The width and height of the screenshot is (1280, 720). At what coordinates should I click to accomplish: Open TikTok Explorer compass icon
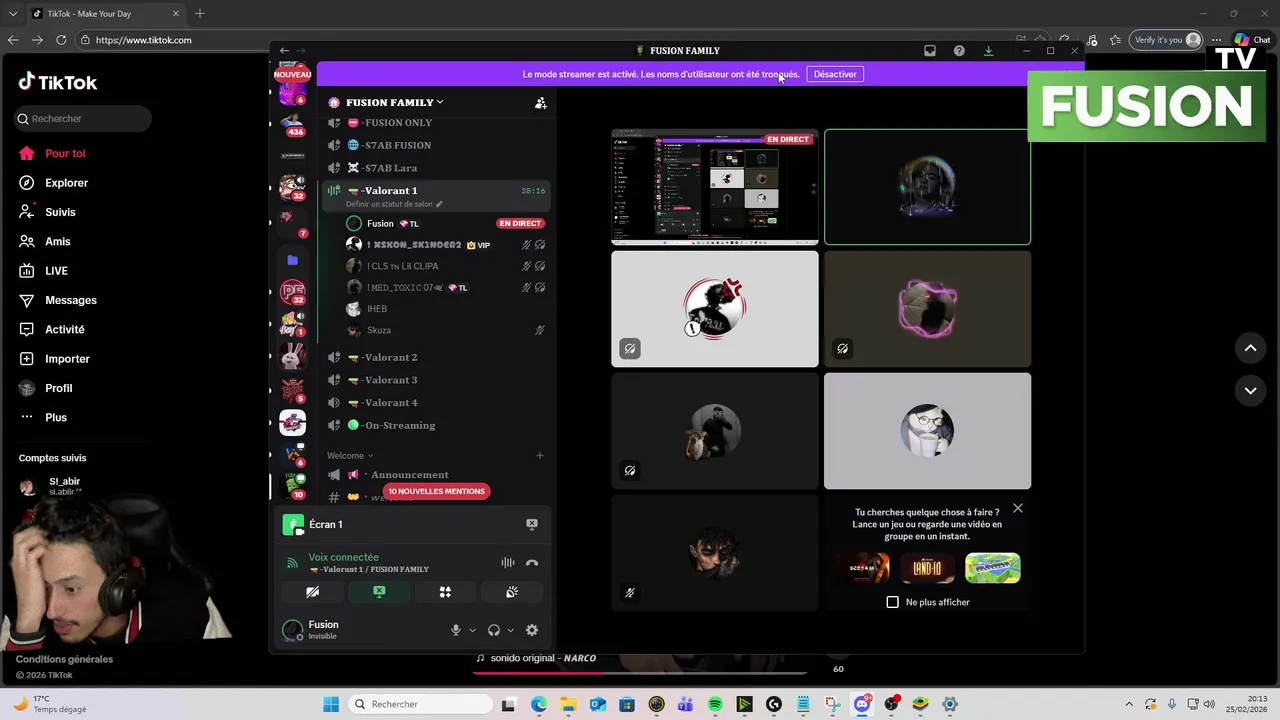pos(26,183)
